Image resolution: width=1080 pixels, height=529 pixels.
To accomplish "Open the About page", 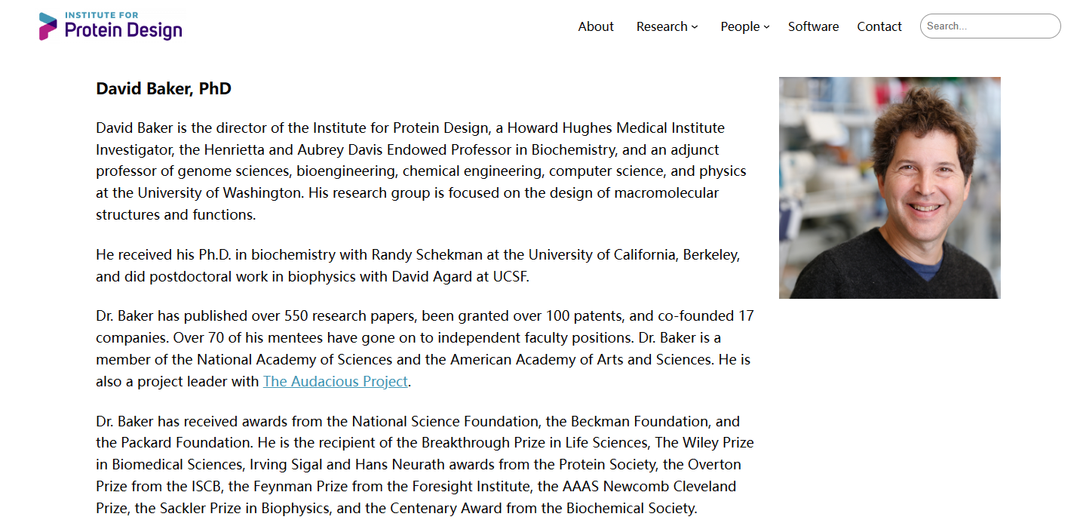I will click(x=595, y=27).
